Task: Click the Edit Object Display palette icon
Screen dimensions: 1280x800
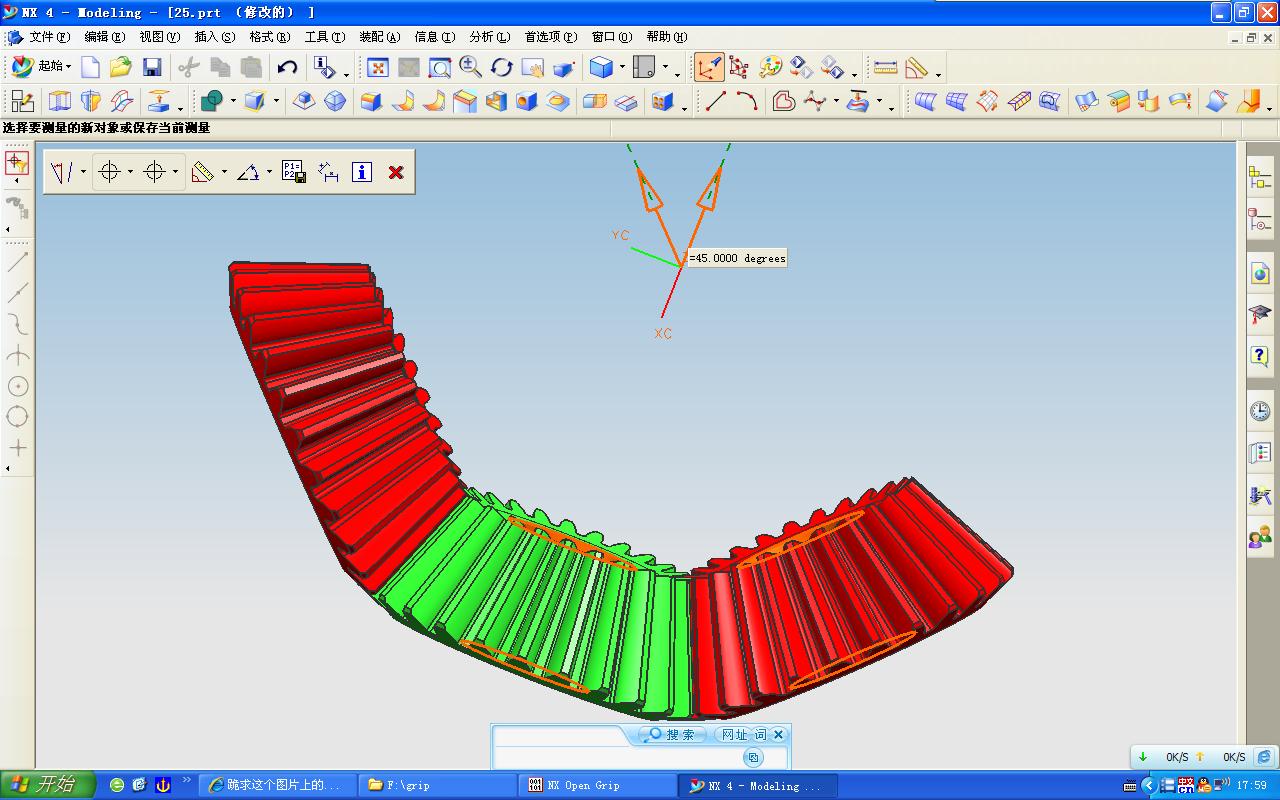Action: [x=770, y=67]
